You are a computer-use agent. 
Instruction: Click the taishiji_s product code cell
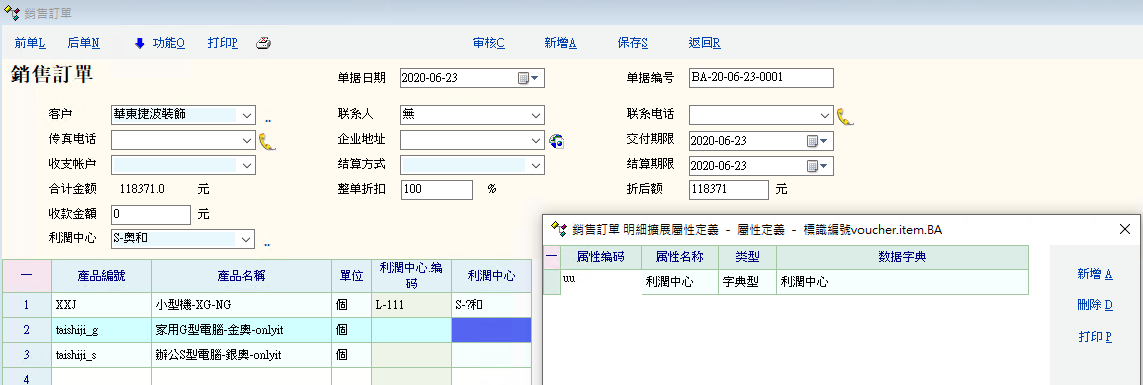coord(102,355)
